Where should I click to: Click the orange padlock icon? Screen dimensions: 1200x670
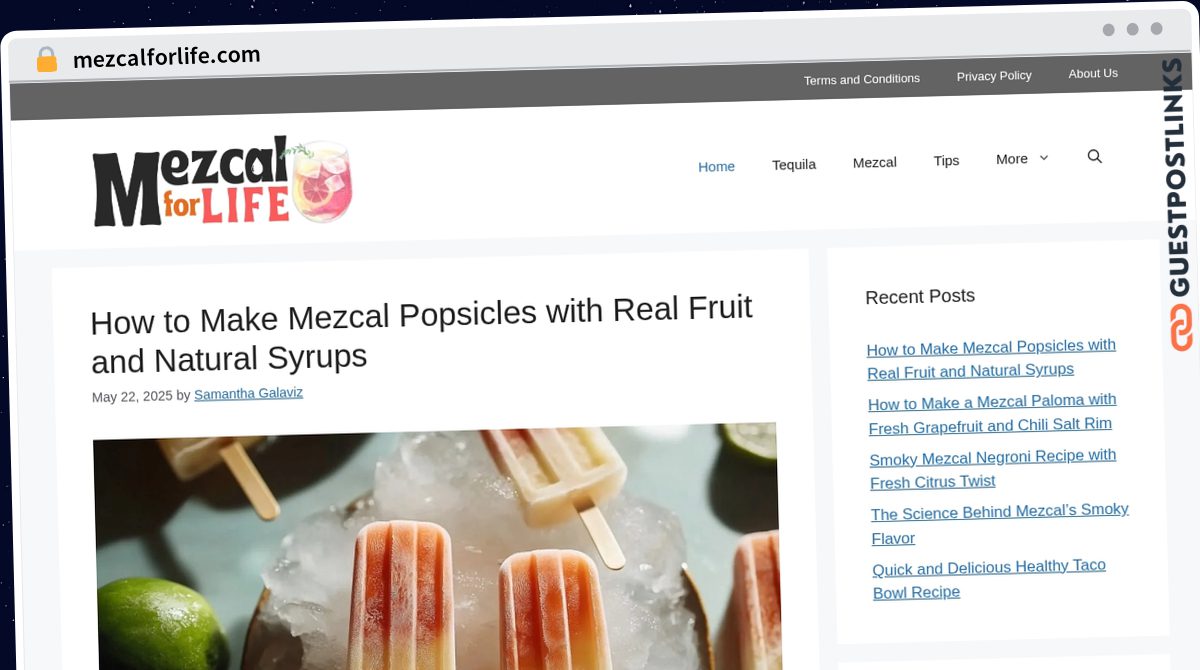click(46, 60)
